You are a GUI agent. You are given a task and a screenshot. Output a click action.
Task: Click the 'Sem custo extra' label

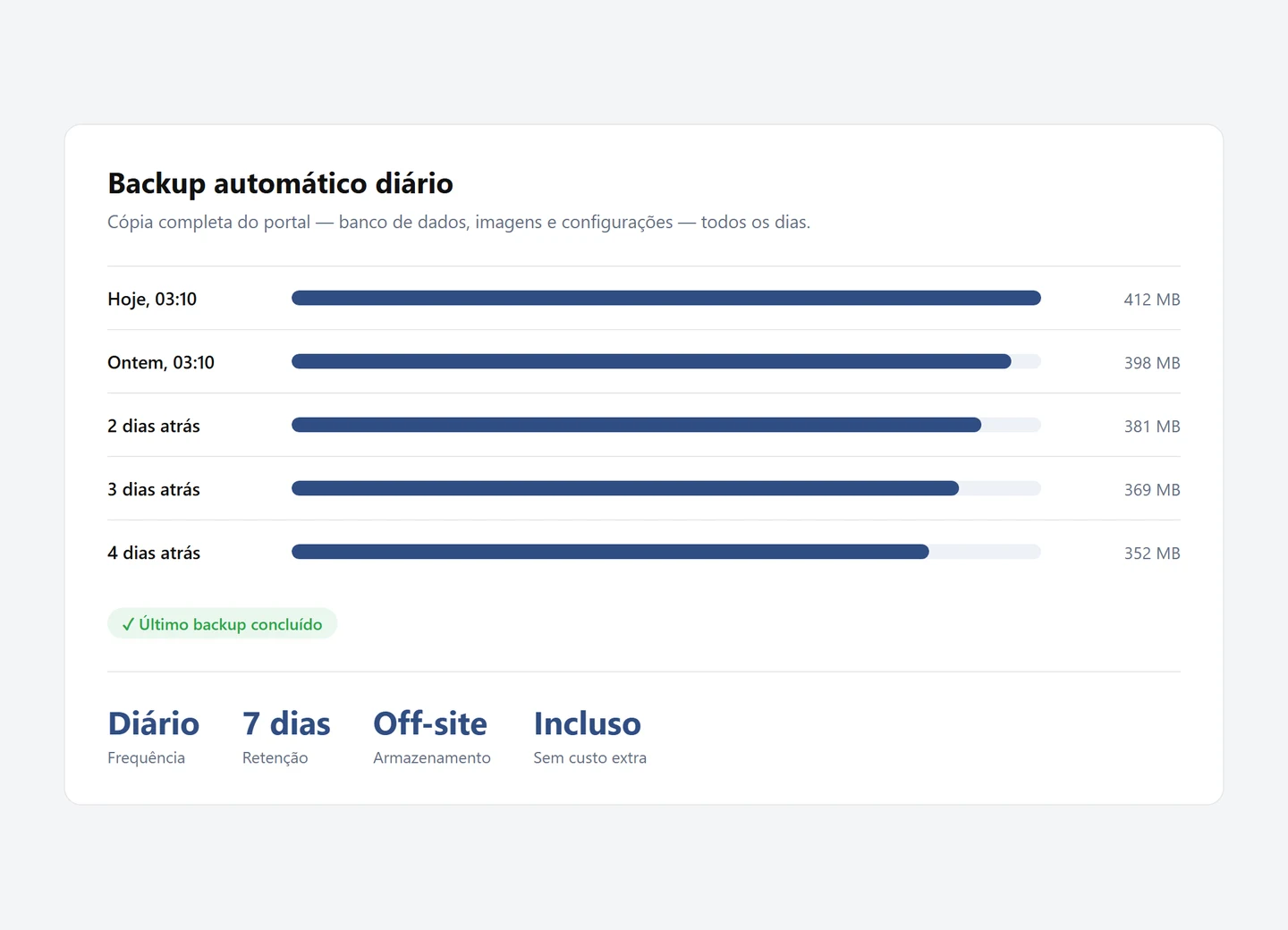(x=590, y=757)
